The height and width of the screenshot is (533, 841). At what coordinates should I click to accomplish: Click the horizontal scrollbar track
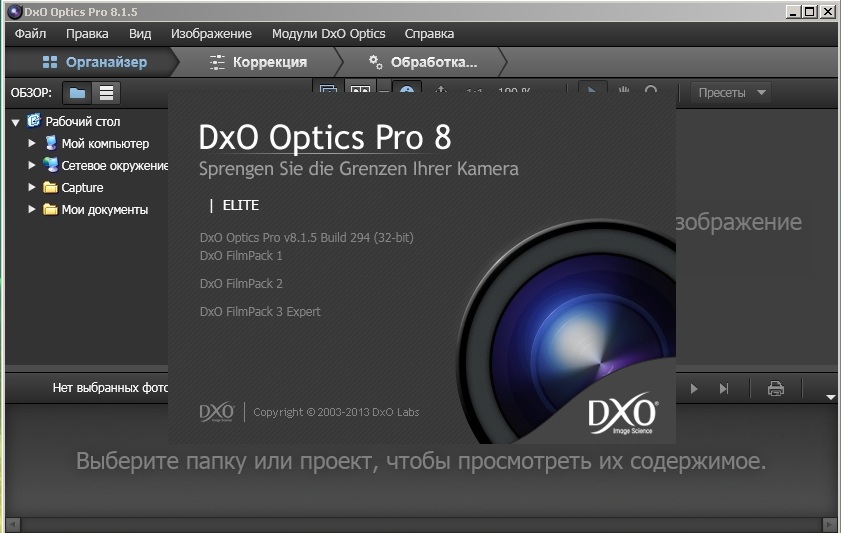point(421,524)
